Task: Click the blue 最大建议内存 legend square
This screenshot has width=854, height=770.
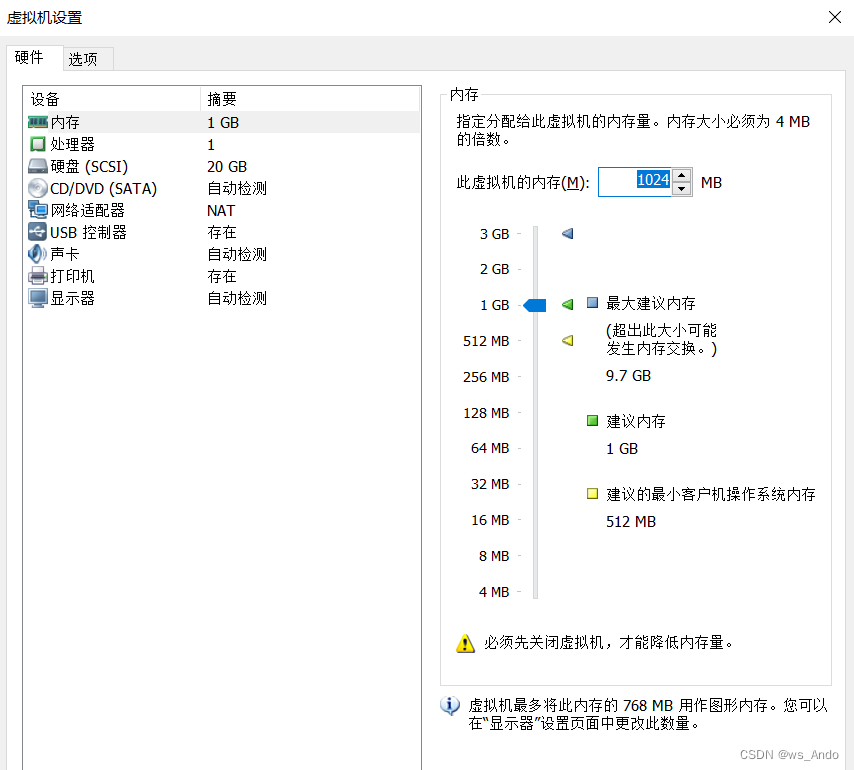Action: tap(593, 303)
